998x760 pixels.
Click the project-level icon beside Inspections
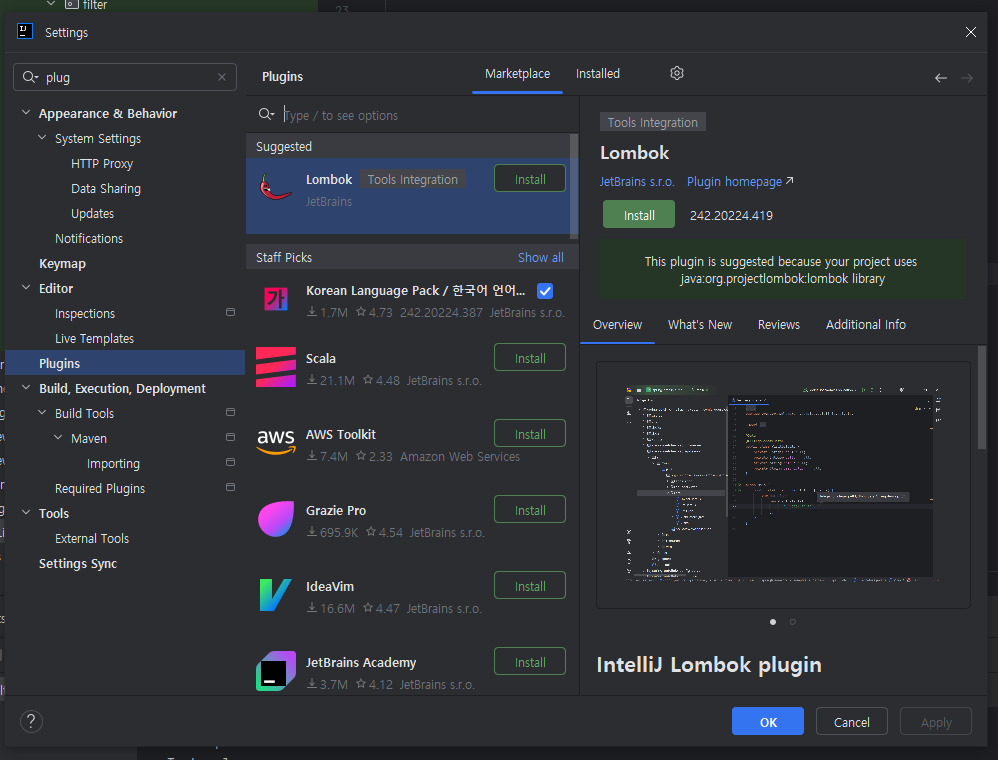tap(230, 312)
